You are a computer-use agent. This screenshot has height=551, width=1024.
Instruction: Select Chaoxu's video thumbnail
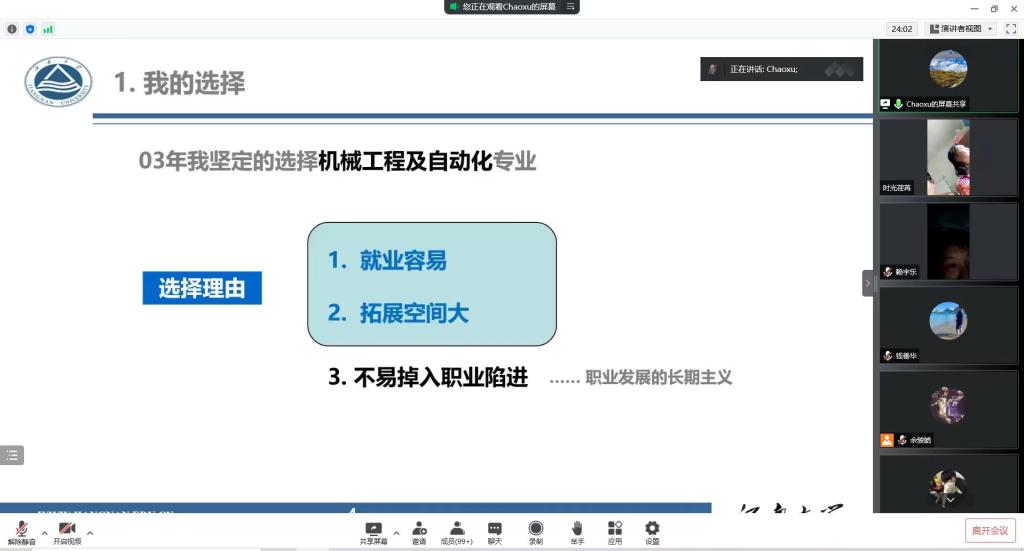click(948, 70)
